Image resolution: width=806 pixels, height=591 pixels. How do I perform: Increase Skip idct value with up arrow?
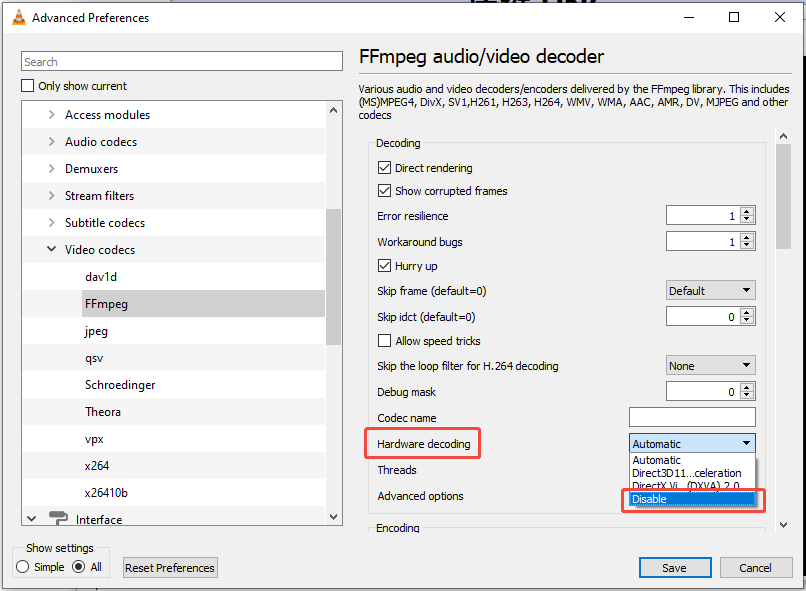point(747,312)
